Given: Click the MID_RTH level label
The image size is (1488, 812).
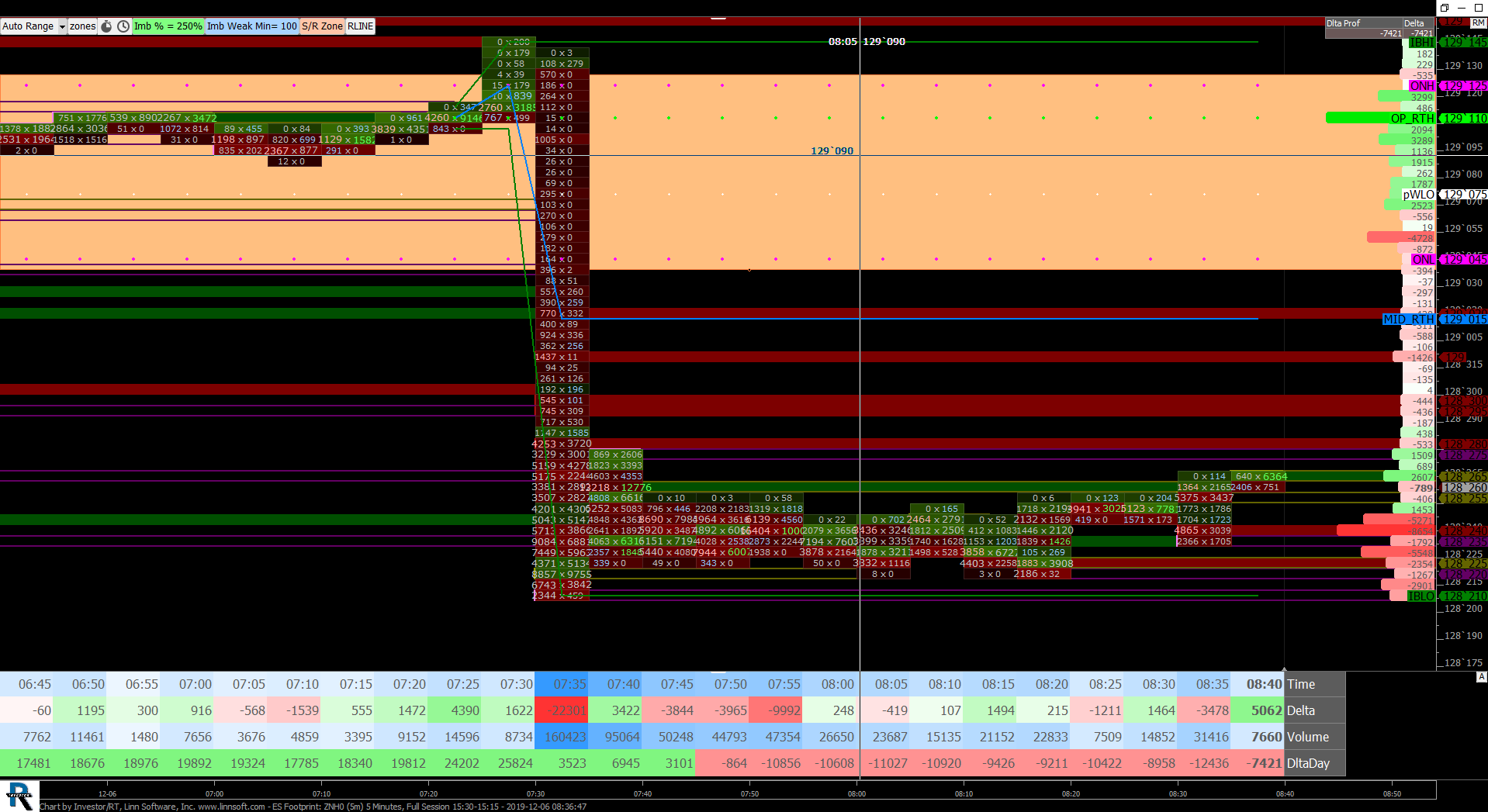Looking at the screenshot, I should pyautogui.click(x=1408, y=320).
